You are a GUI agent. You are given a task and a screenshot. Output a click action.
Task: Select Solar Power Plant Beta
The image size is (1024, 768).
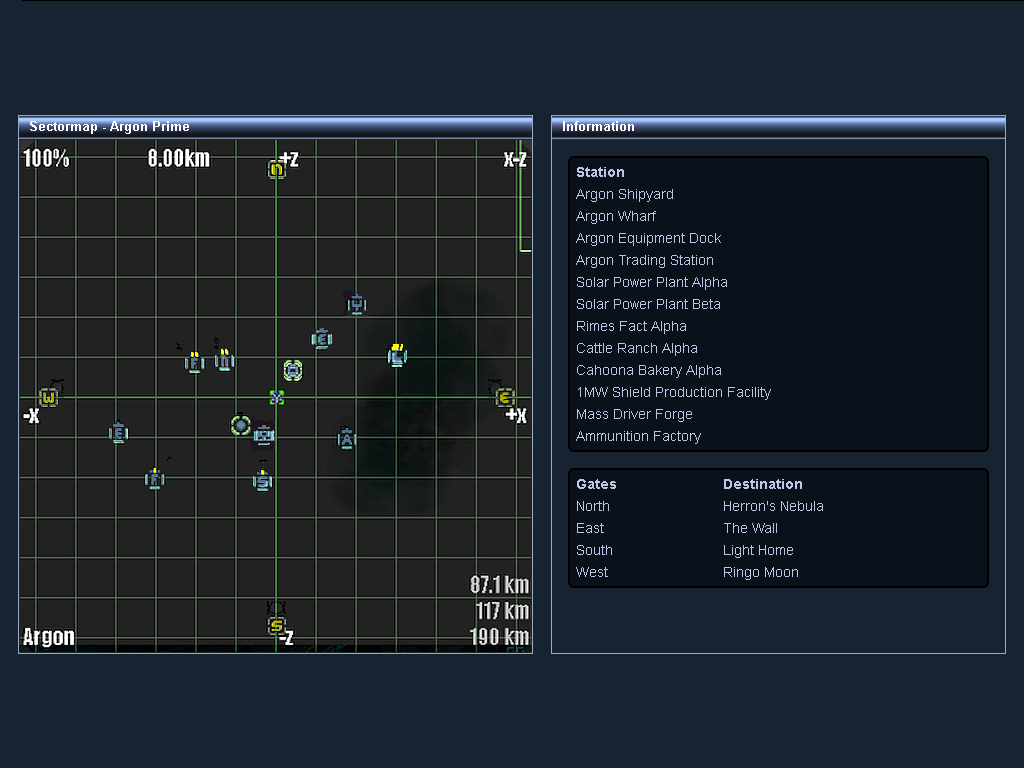648,304
